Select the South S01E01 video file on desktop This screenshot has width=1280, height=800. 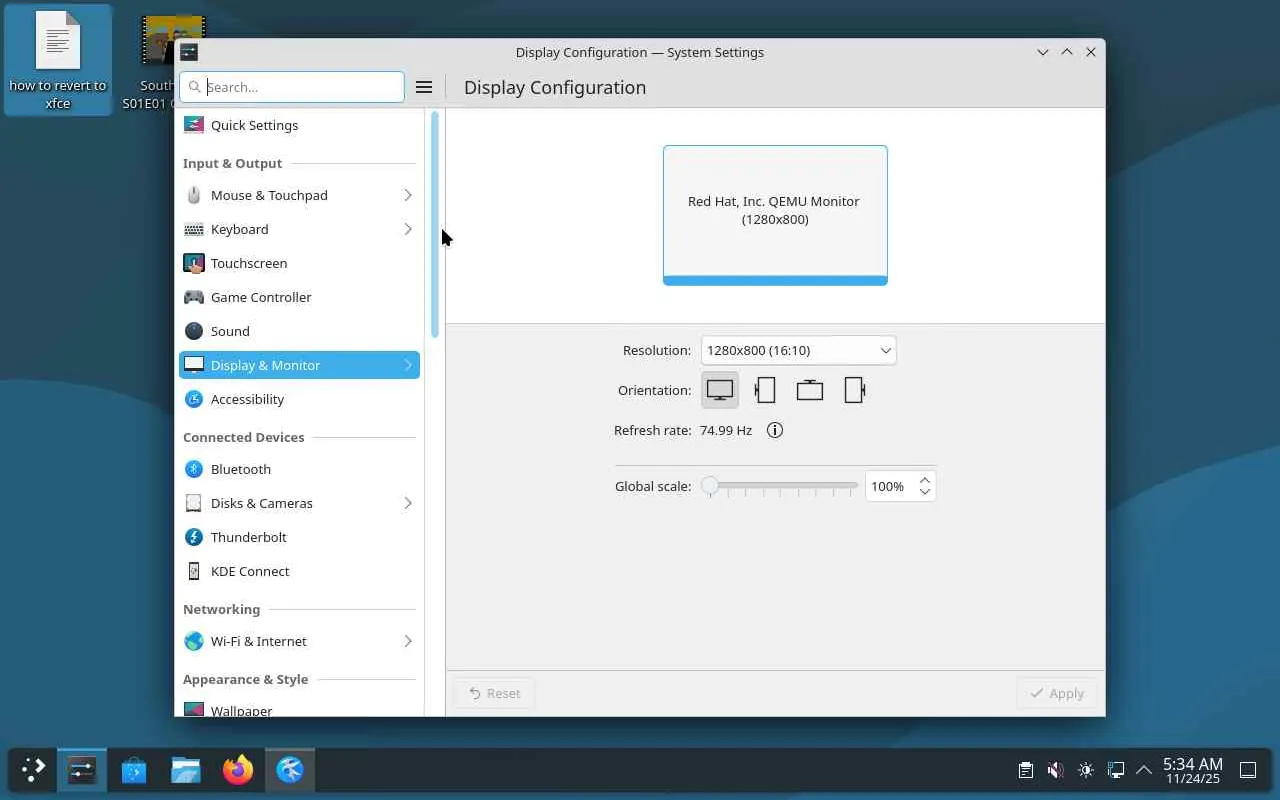point(158,60)
